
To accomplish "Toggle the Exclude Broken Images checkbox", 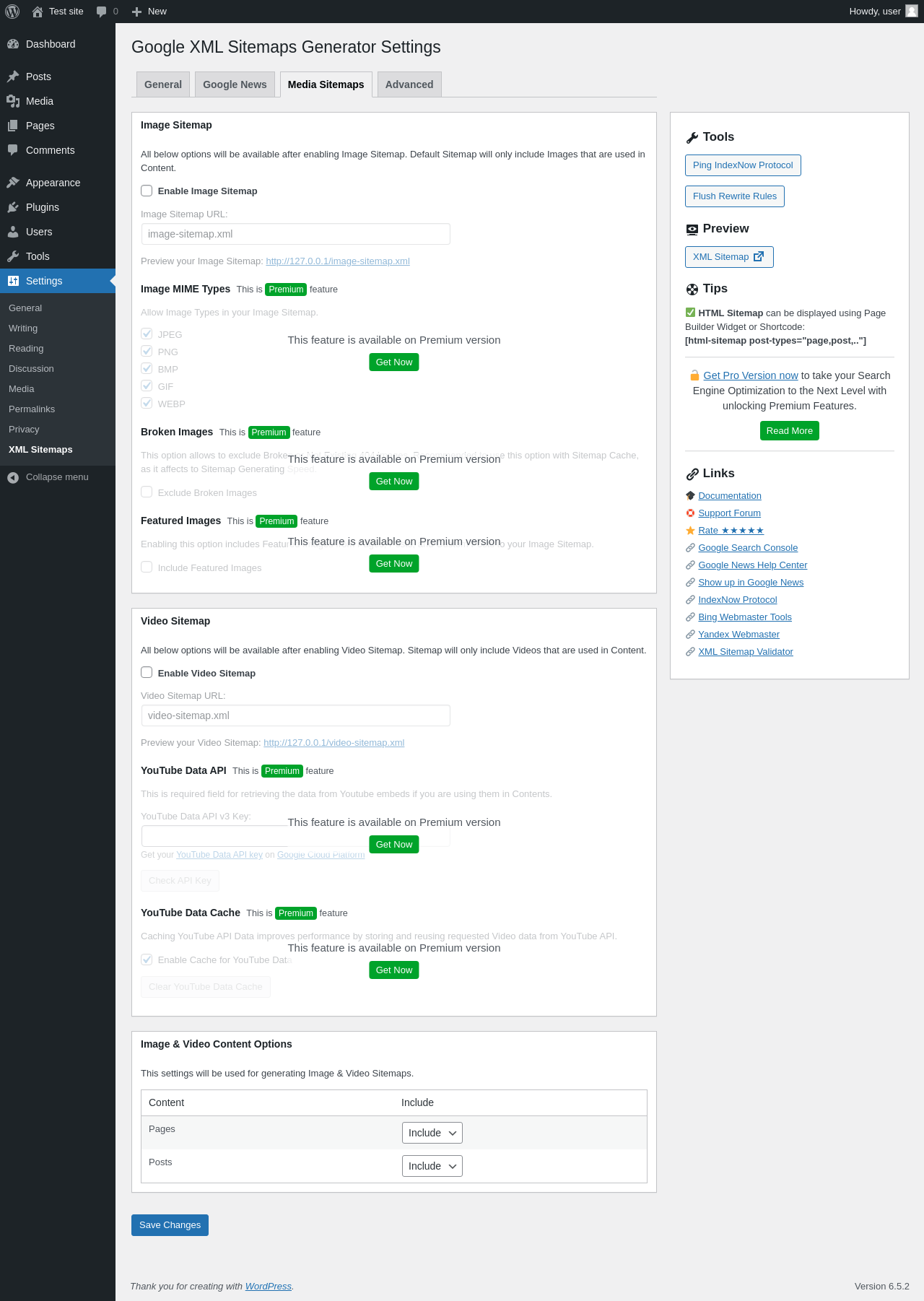I will pyautogui.click(x=147, y=492).
